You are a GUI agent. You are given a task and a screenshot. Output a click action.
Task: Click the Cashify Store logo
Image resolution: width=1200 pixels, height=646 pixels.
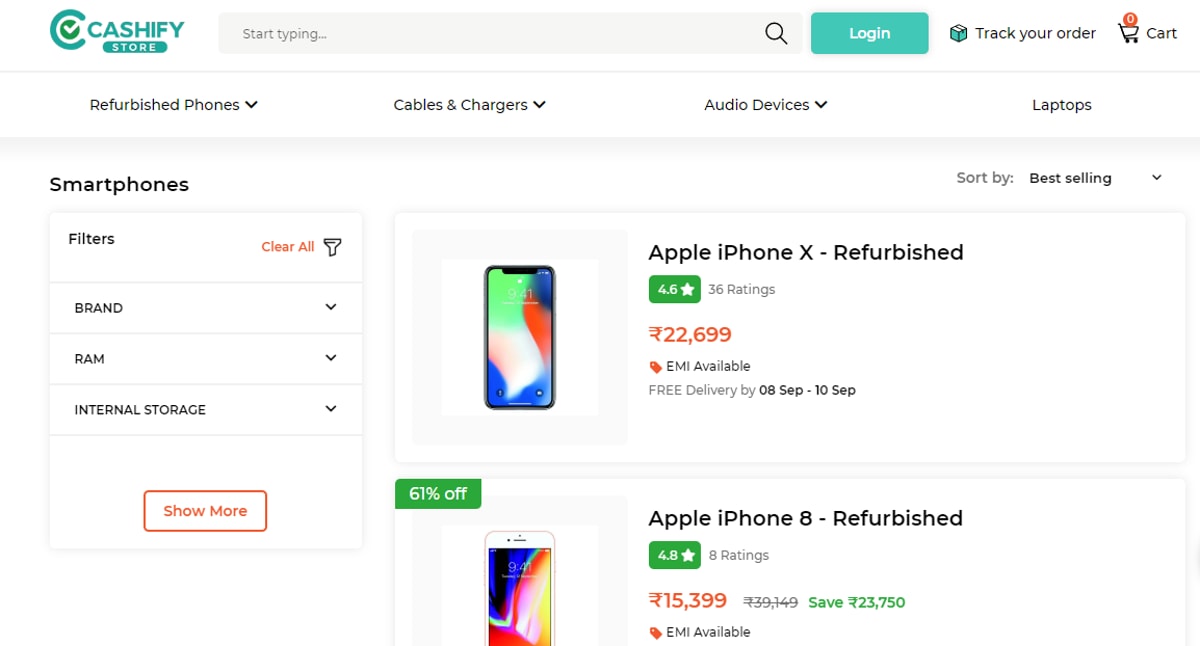click(115, 32)
